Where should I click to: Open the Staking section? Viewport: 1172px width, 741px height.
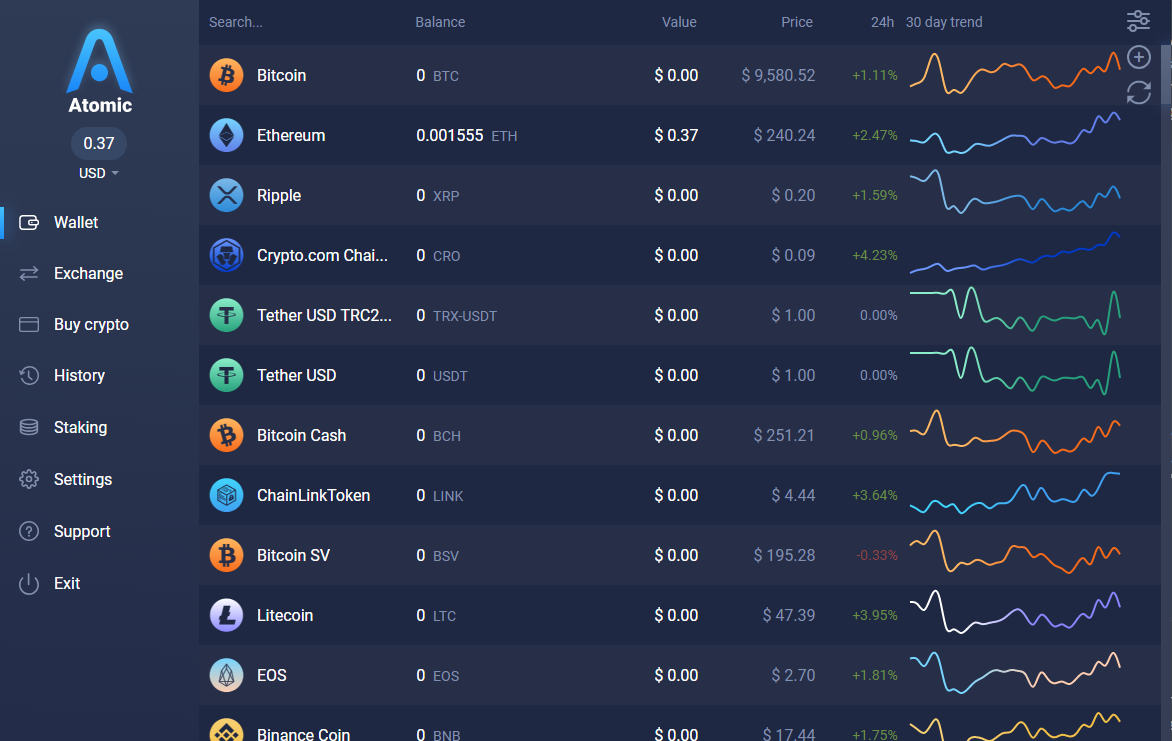[x=80, y=427]
